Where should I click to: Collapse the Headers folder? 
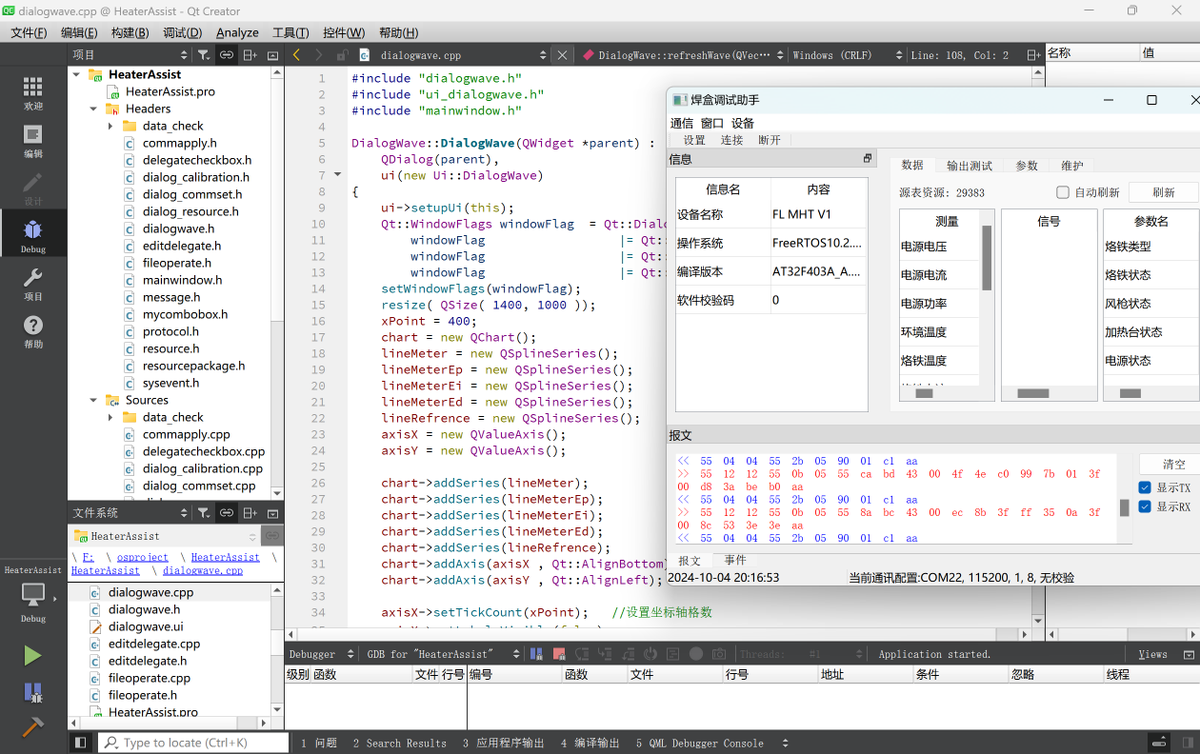93,109
